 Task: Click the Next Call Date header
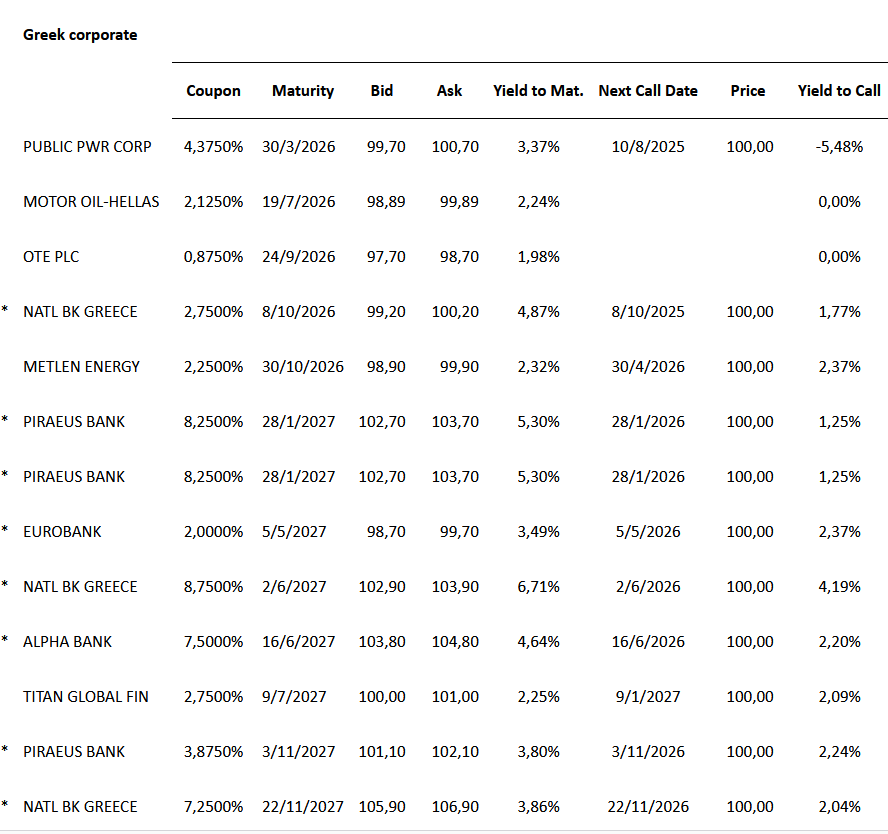click(648, 91)
